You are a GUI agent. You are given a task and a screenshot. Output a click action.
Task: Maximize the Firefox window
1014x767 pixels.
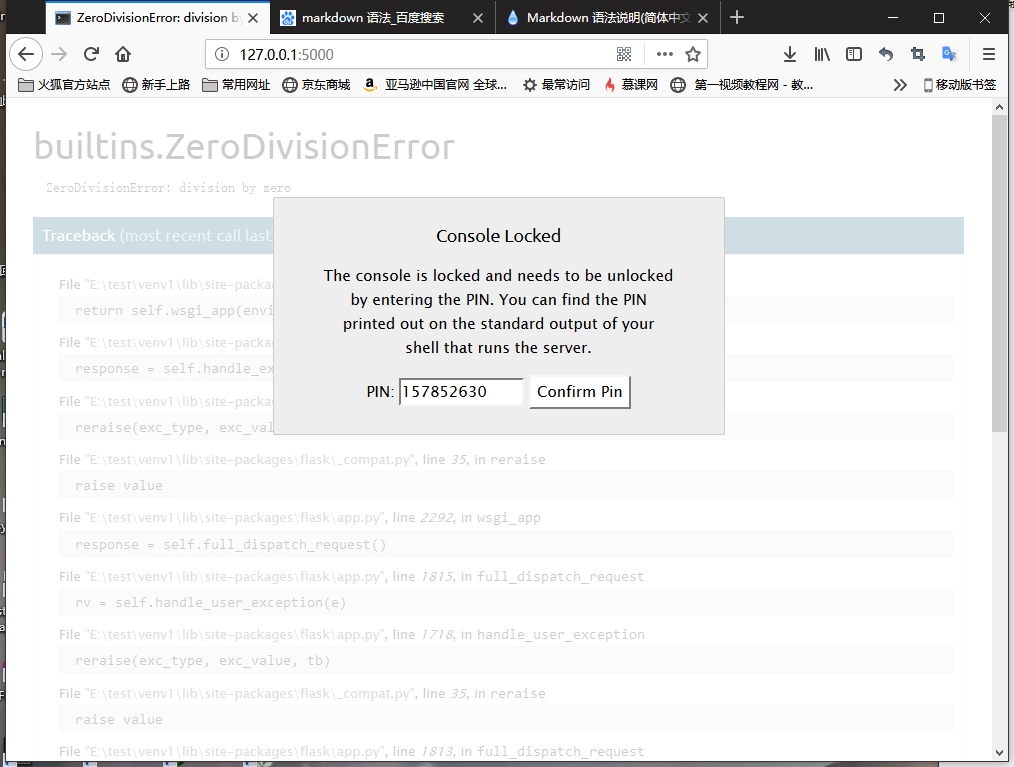point(939,17)
